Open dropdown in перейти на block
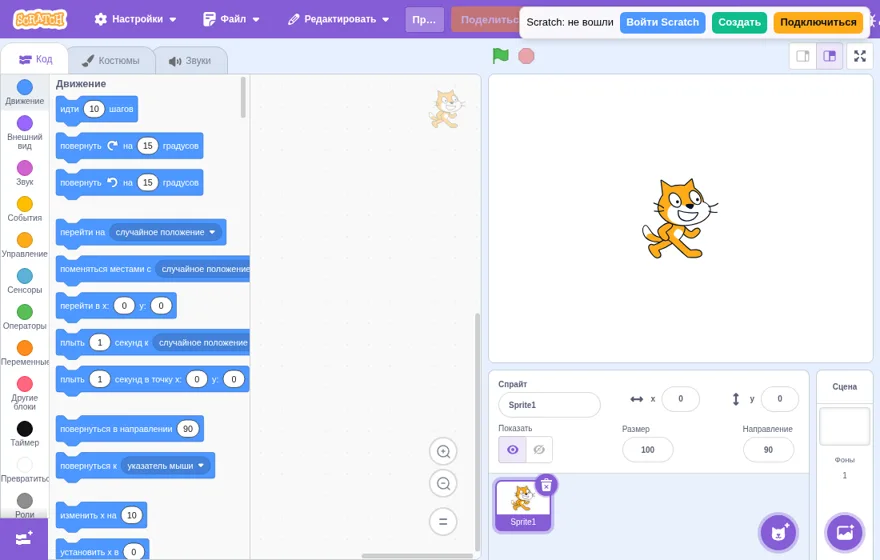 coord(166,232)
